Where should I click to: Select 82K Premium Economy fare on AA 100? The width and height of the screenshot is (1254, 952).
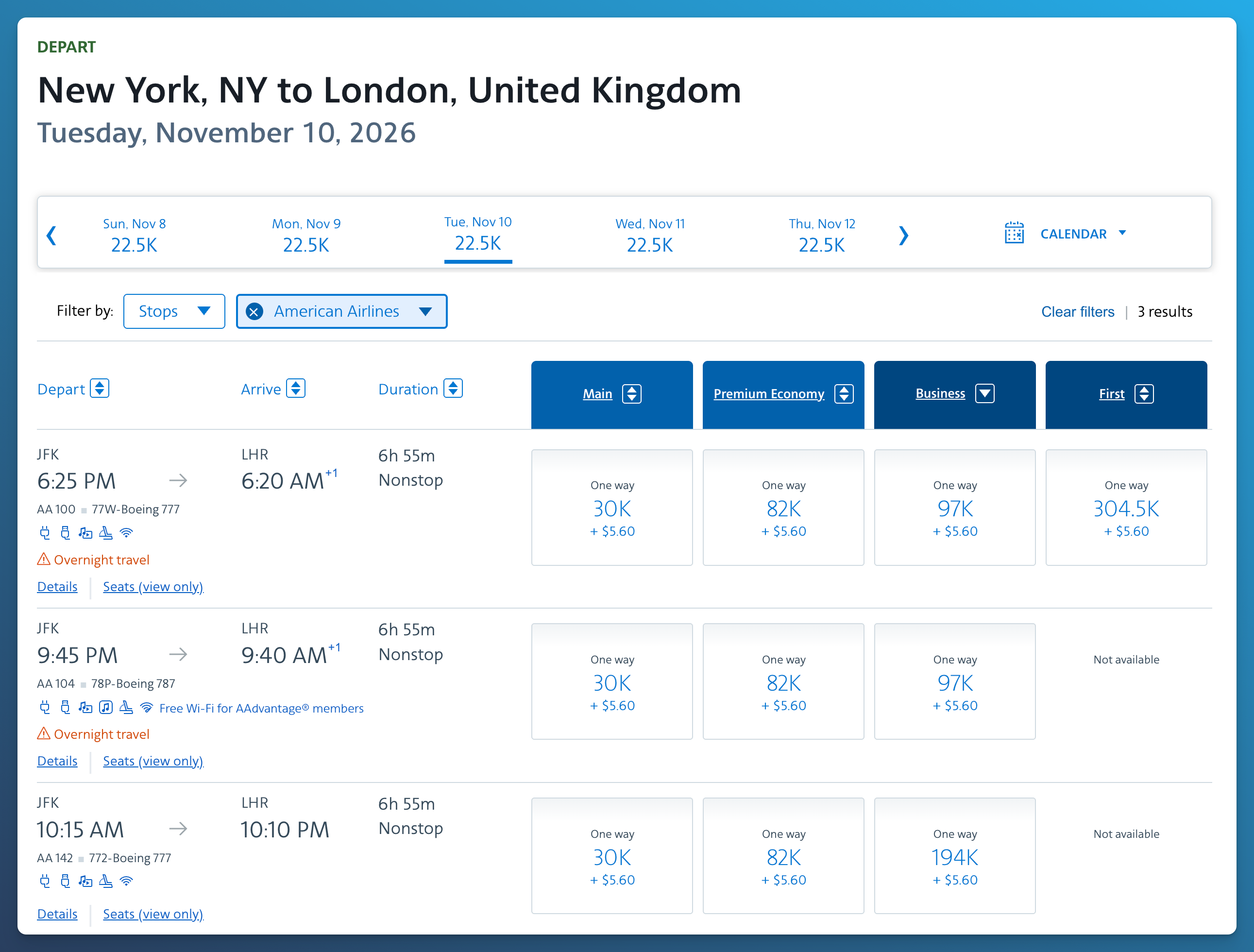tap(783, 508)
